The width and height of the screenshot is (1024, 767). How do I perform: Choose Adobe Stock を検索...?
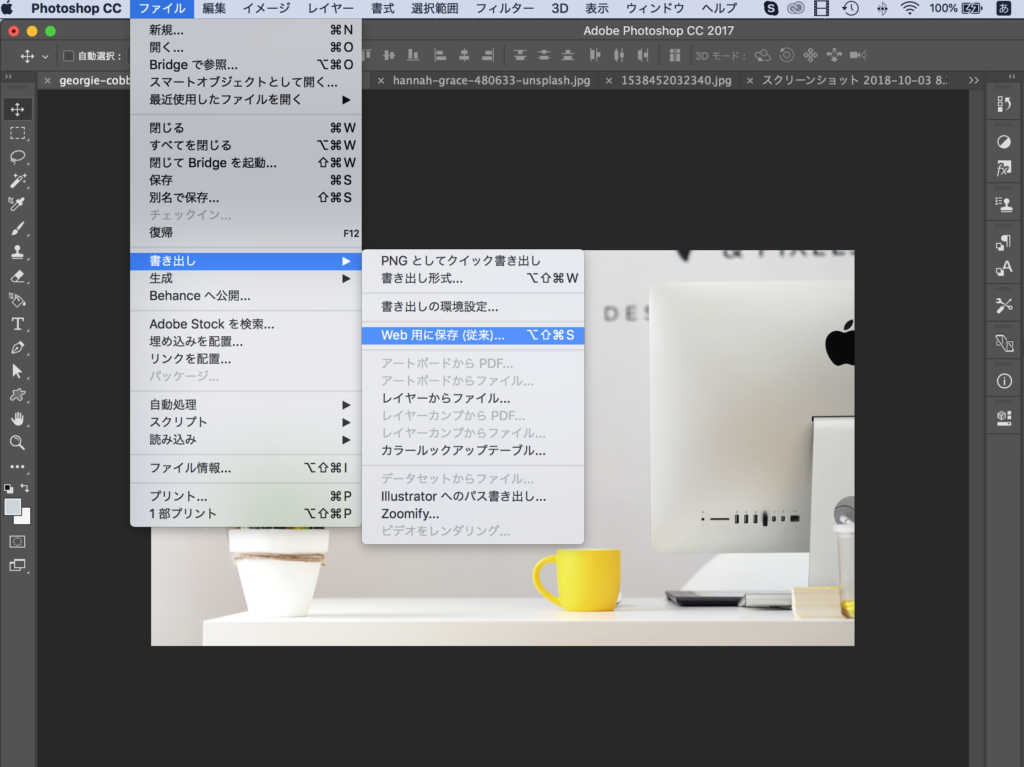tap(246, 324)
